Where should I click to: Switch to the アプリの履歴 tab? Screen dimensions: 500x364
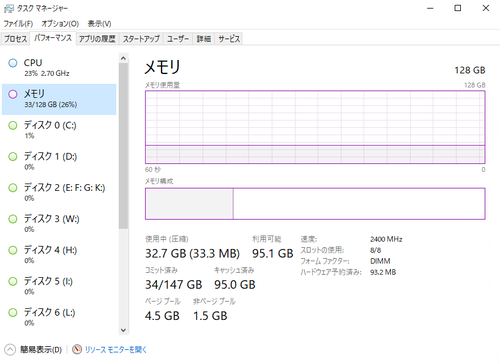97,39
